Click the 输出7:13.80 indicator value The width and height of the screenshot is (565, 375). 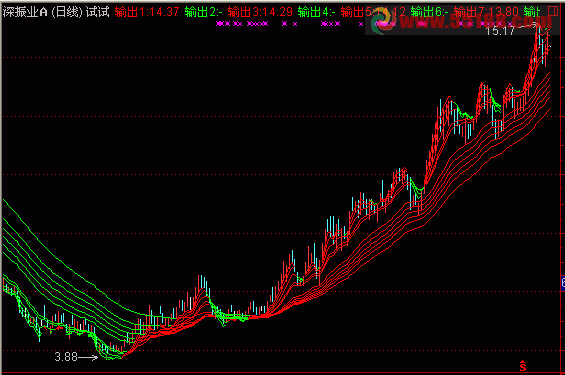tap(486, 12)
